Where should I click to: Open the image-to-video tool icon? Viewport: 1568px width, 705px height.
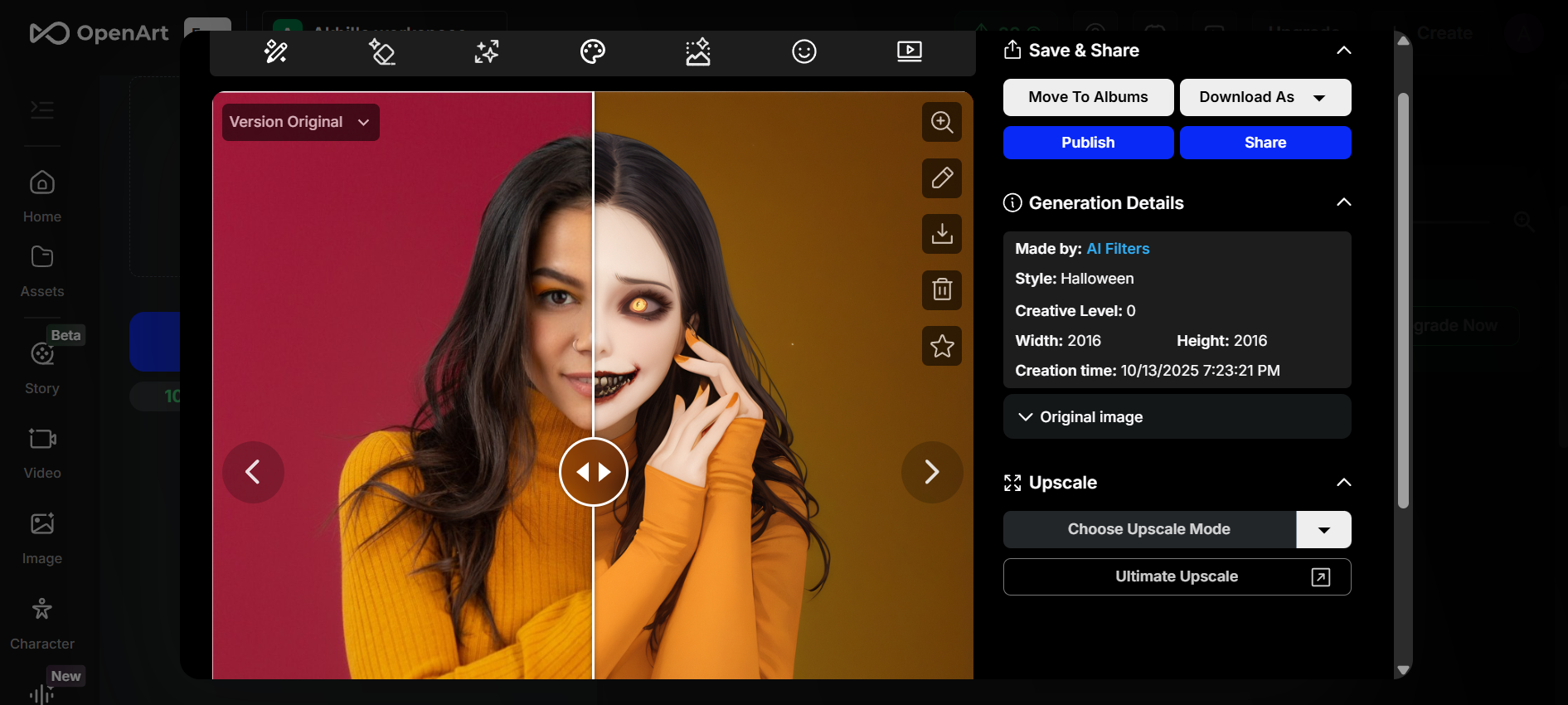click(909, 52)
